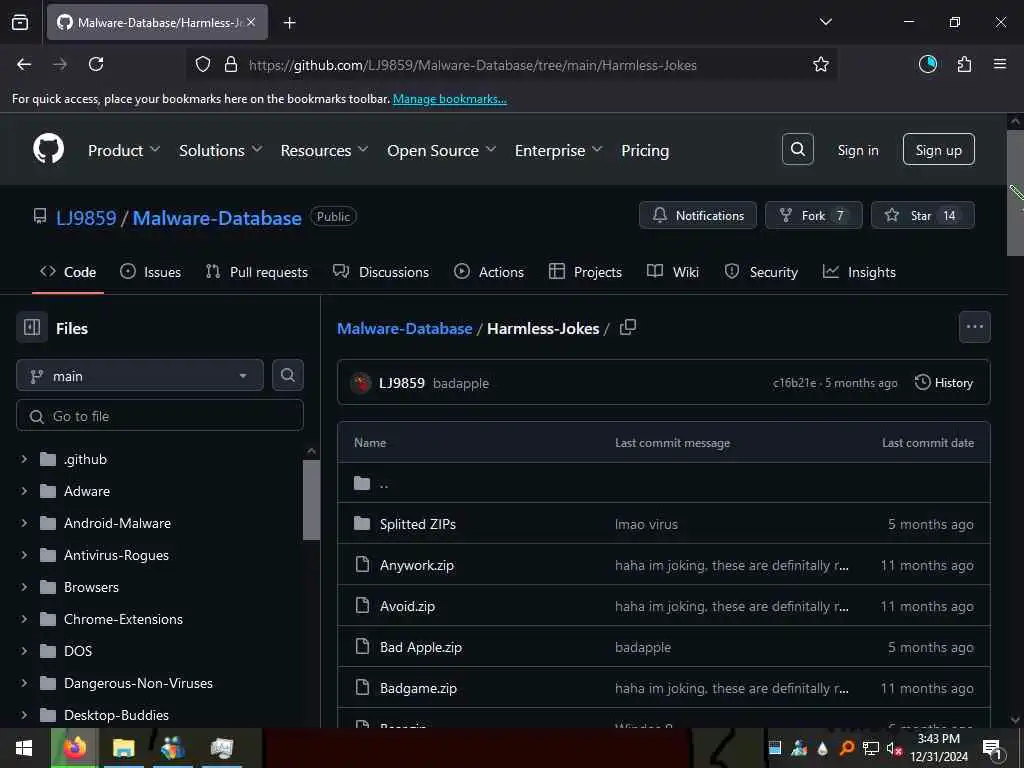Click the Sign in link
1024x768 pixels.
pos(857,150)
